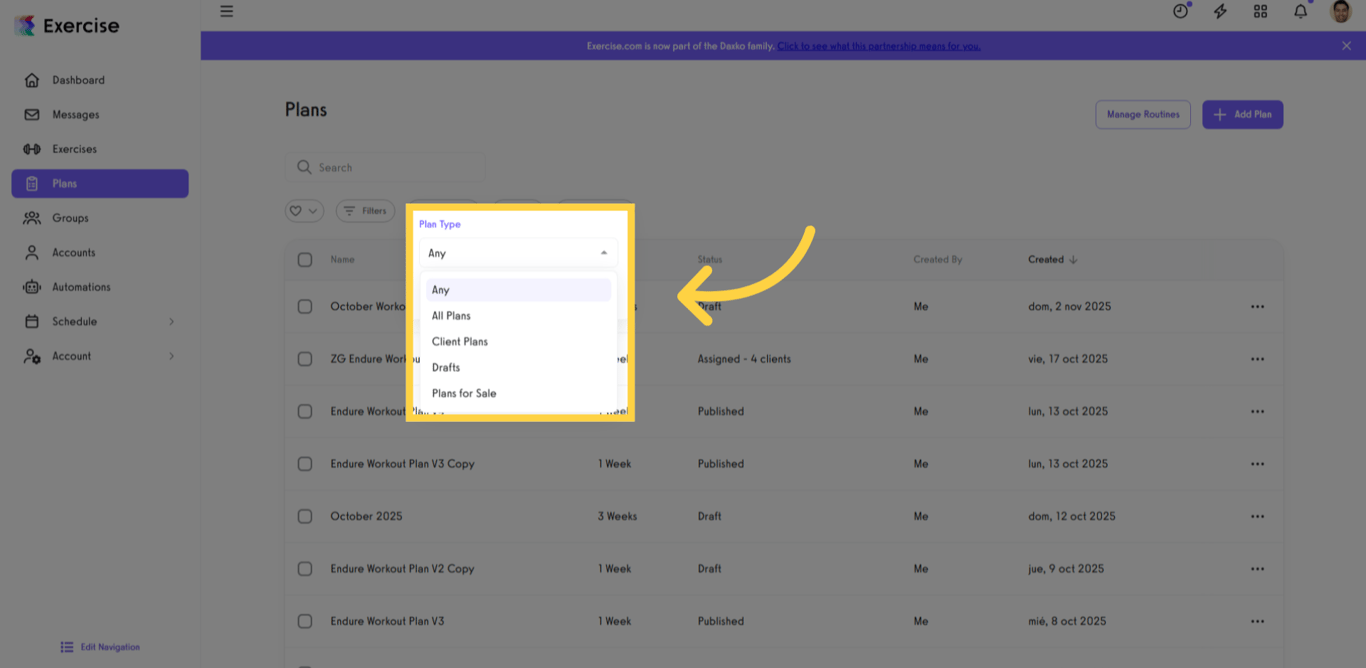Go to Dashboard in sidebar
Image resolution: width=1366 pixels, height=668 pixels.
pos(100,80)
